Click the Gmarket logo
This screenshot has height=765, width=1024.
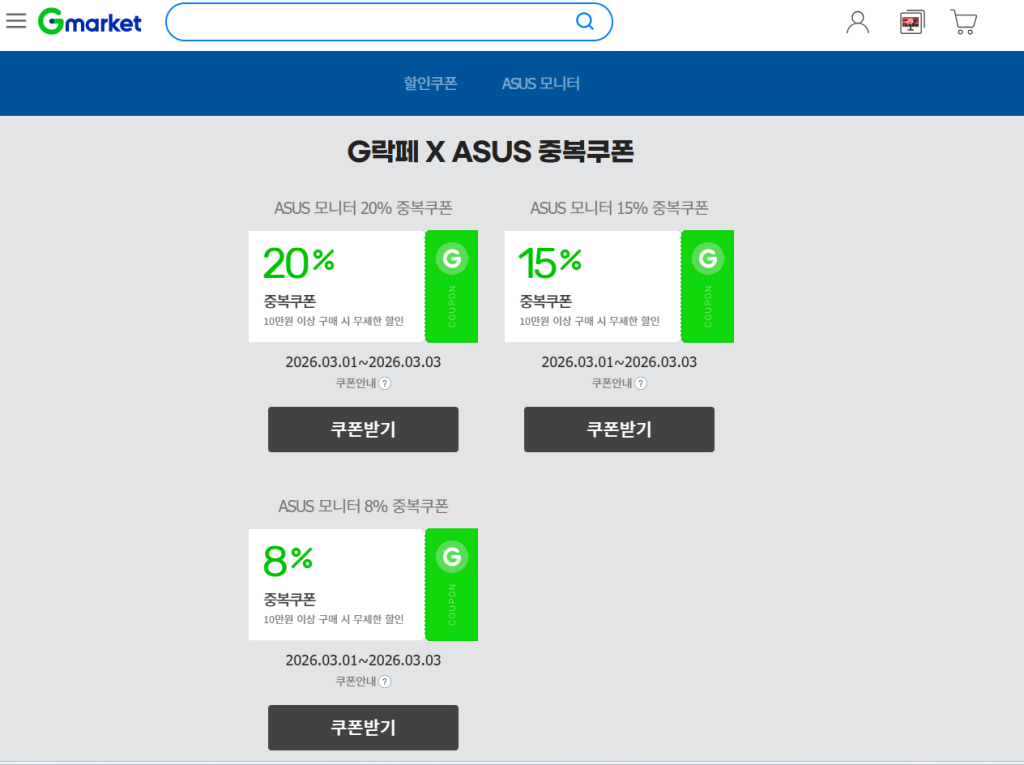[x=90, y=21]
